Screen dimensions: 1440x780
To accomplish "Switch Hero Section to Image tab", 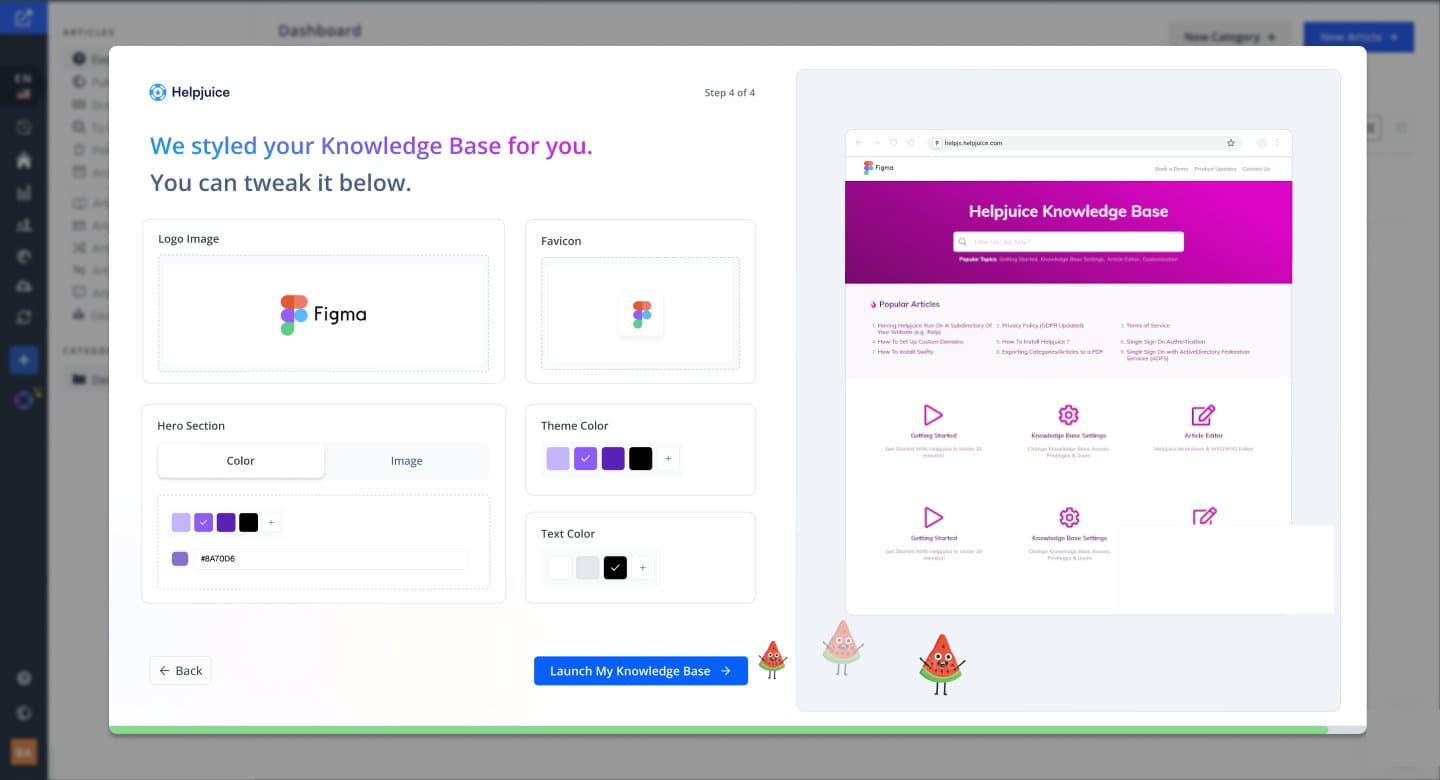I will (x=406, y=461).
